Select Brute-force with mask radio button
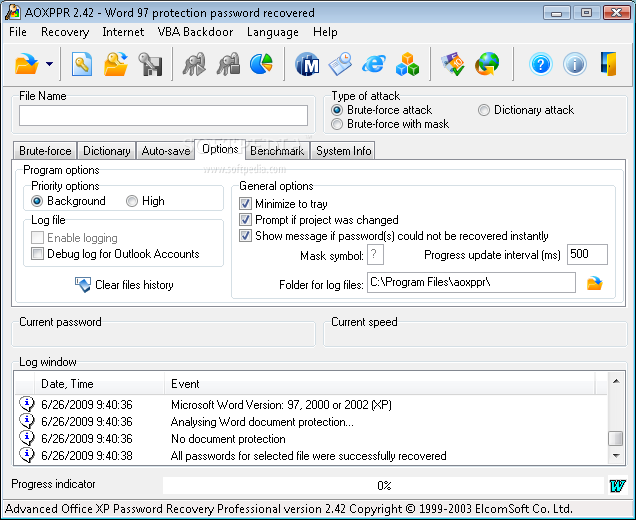The width and height of the screenshot is (636, 520). (x=337, y=124)
